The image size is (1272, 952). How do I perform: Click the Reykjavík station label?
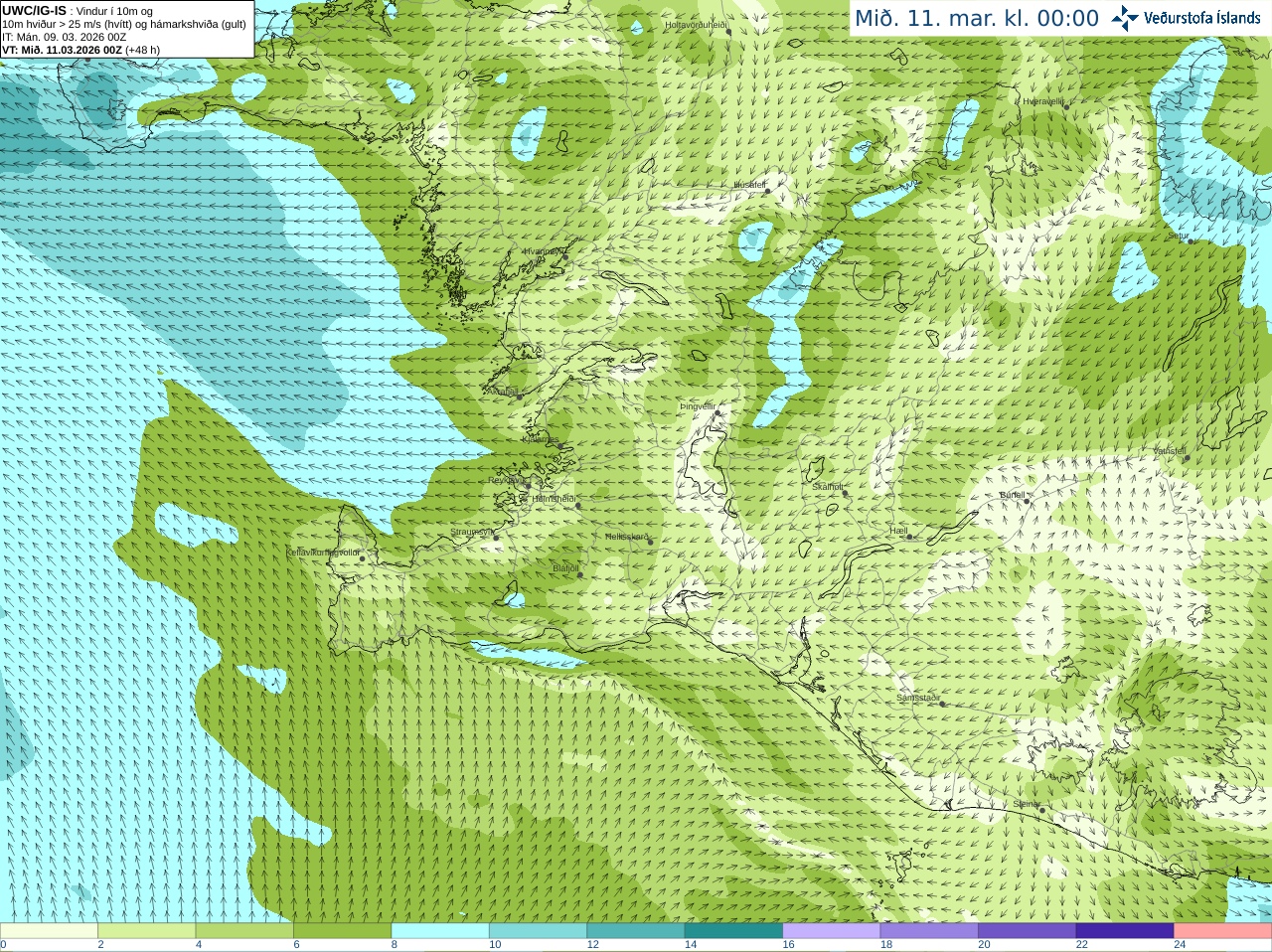508,480
